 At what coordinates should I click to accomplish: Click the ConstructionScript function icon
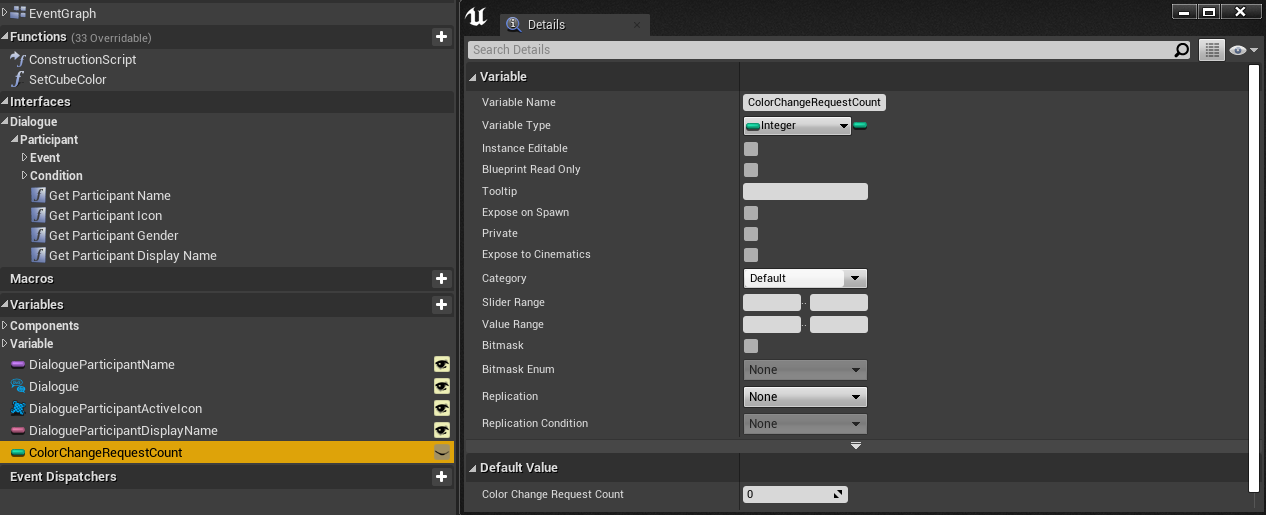coord(18,59)
